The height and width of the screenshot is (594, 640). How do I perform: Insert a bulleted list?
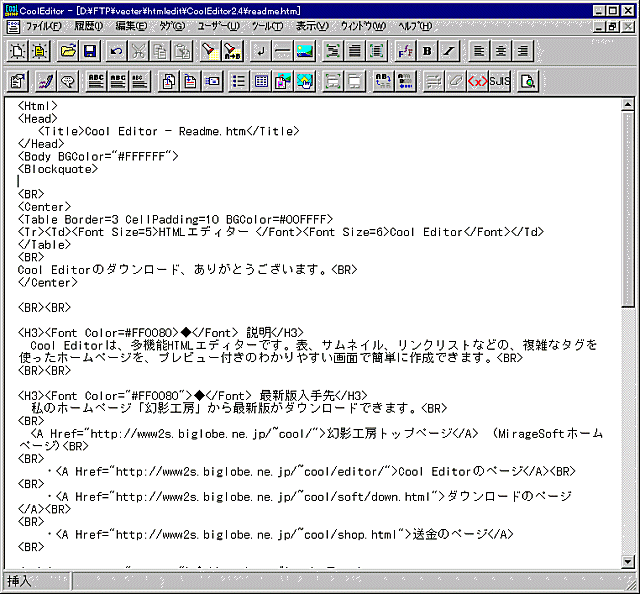(x=239, y=81)
